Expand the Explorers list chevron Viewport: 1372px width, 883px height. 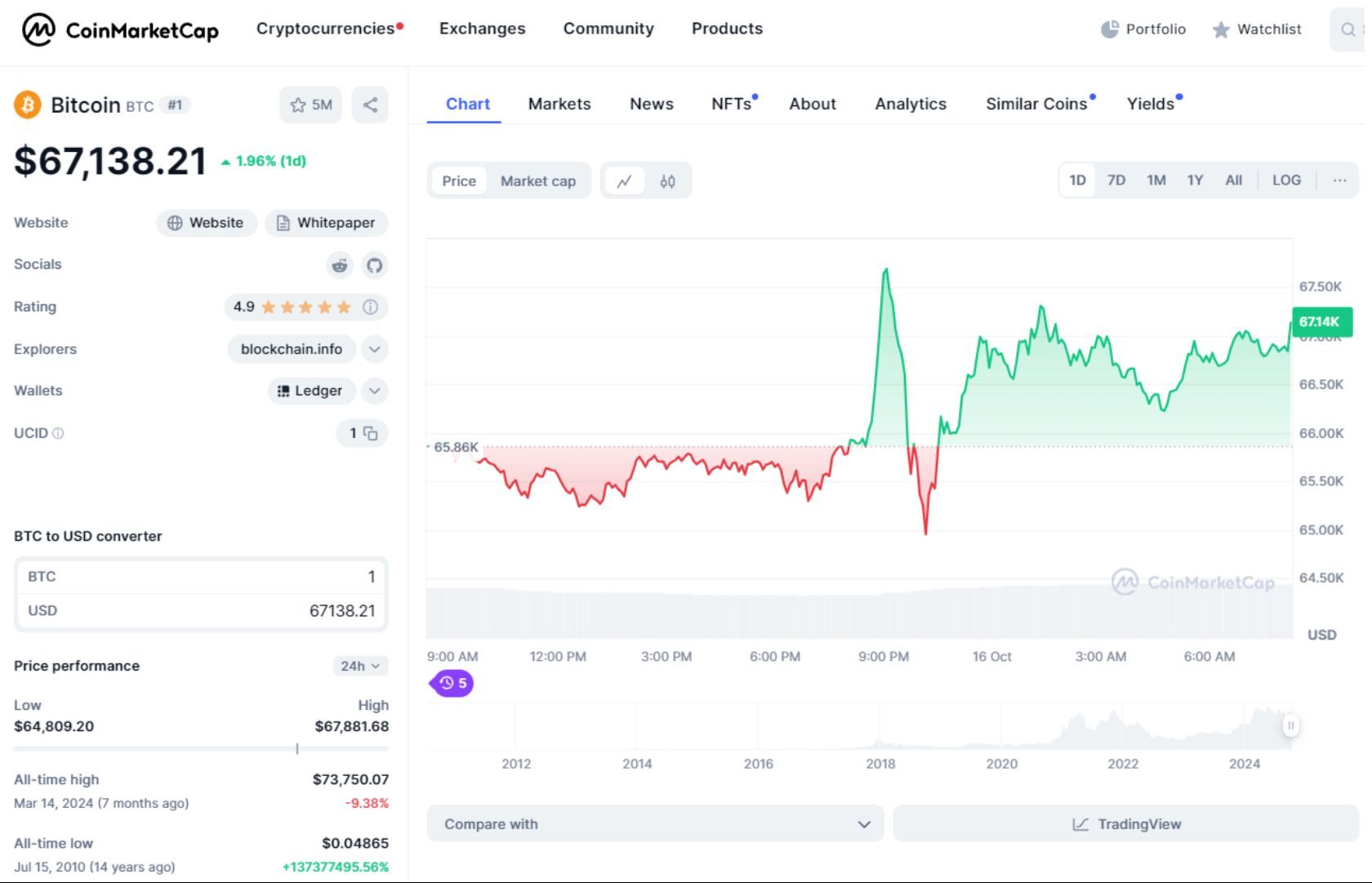374,349
